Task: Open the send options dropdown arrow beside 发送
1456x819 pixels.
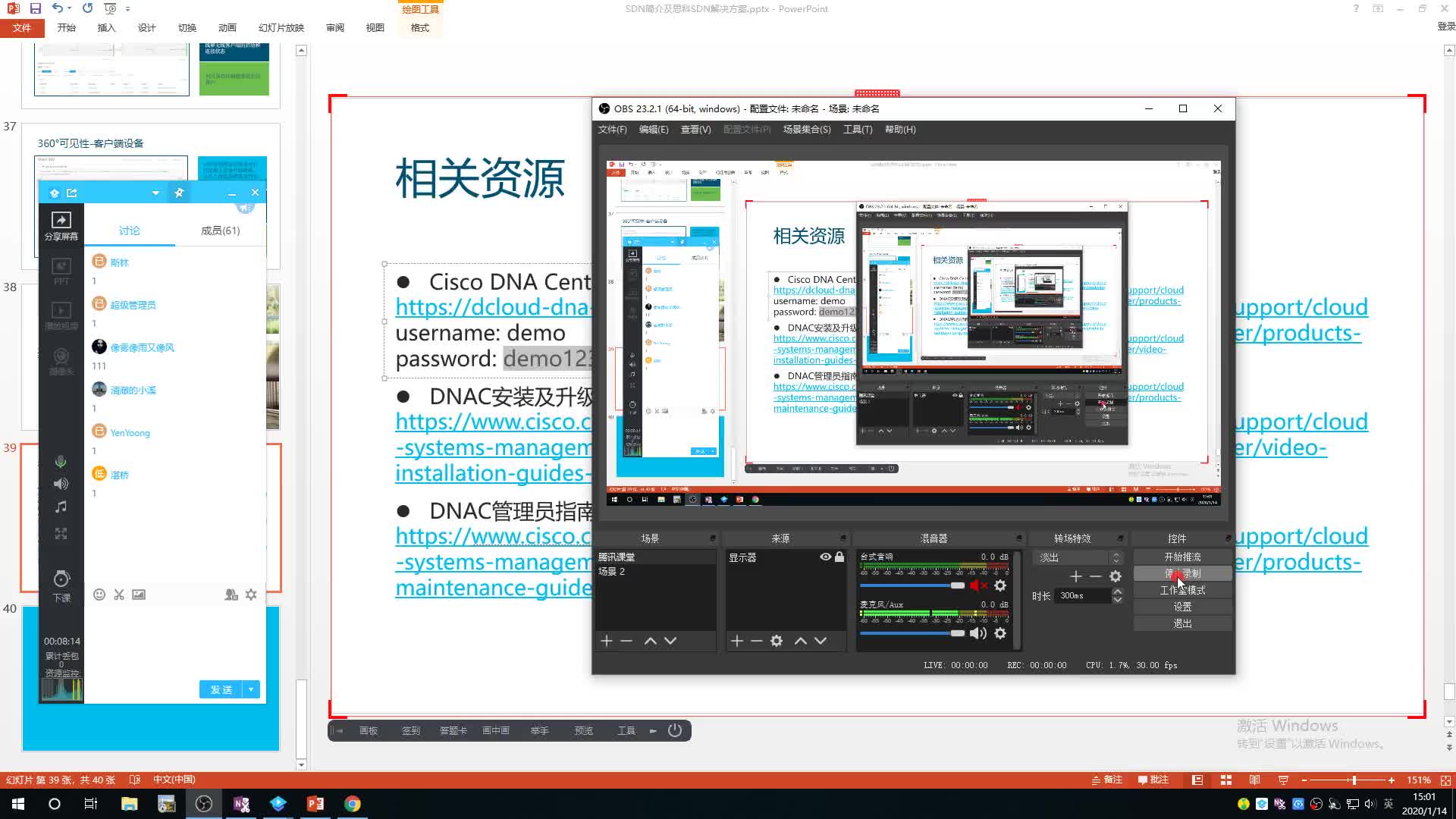Action: 251,689
